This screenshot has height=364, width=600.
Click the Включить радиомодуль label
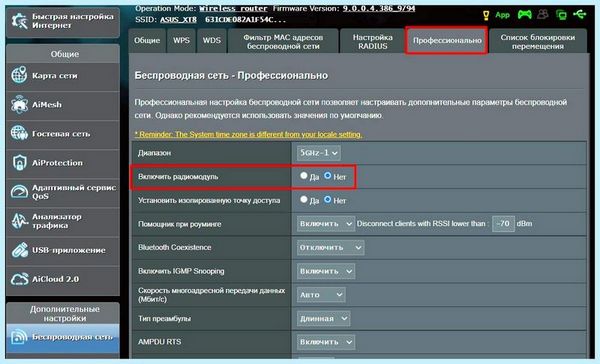[x=178, y=176]
